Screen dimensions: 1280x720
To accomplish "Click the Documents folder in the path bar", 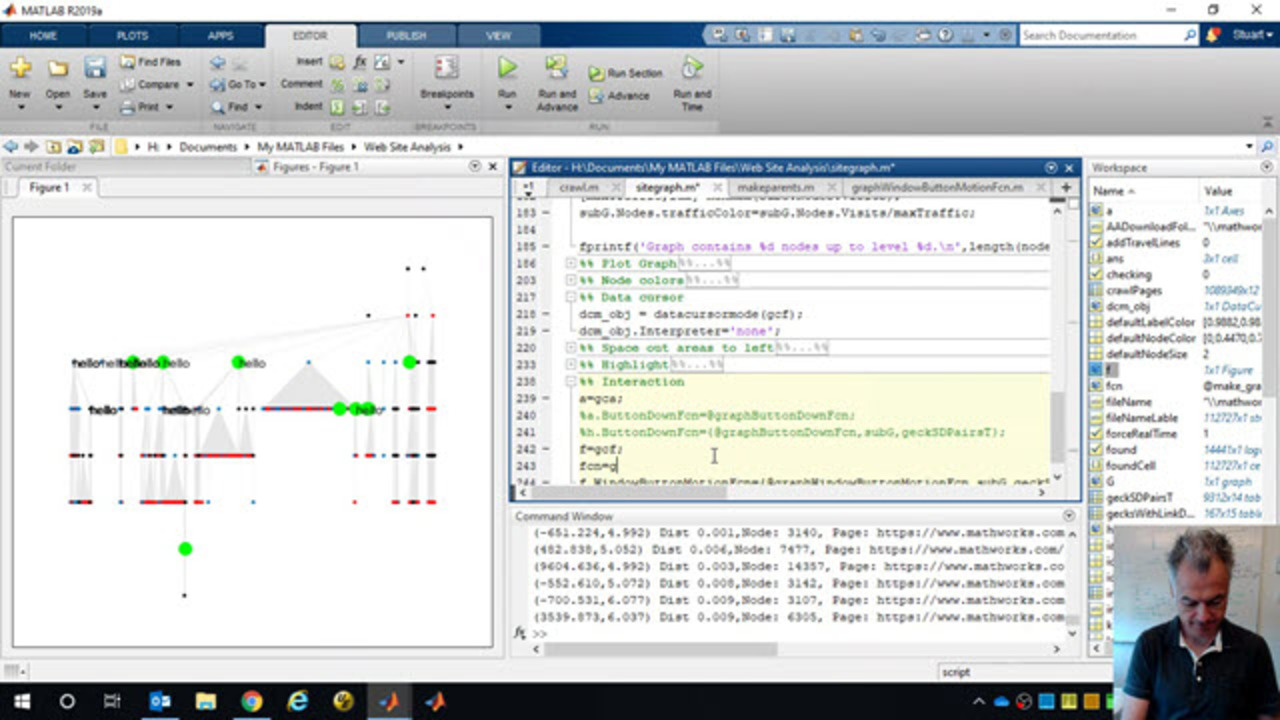I will tap(207, 147).
